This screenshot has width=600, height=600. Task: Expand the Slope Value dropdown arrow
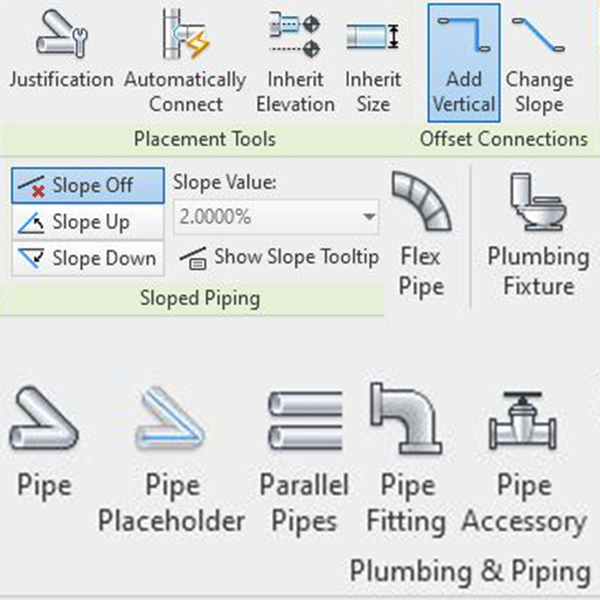click(x=369, y=217)
